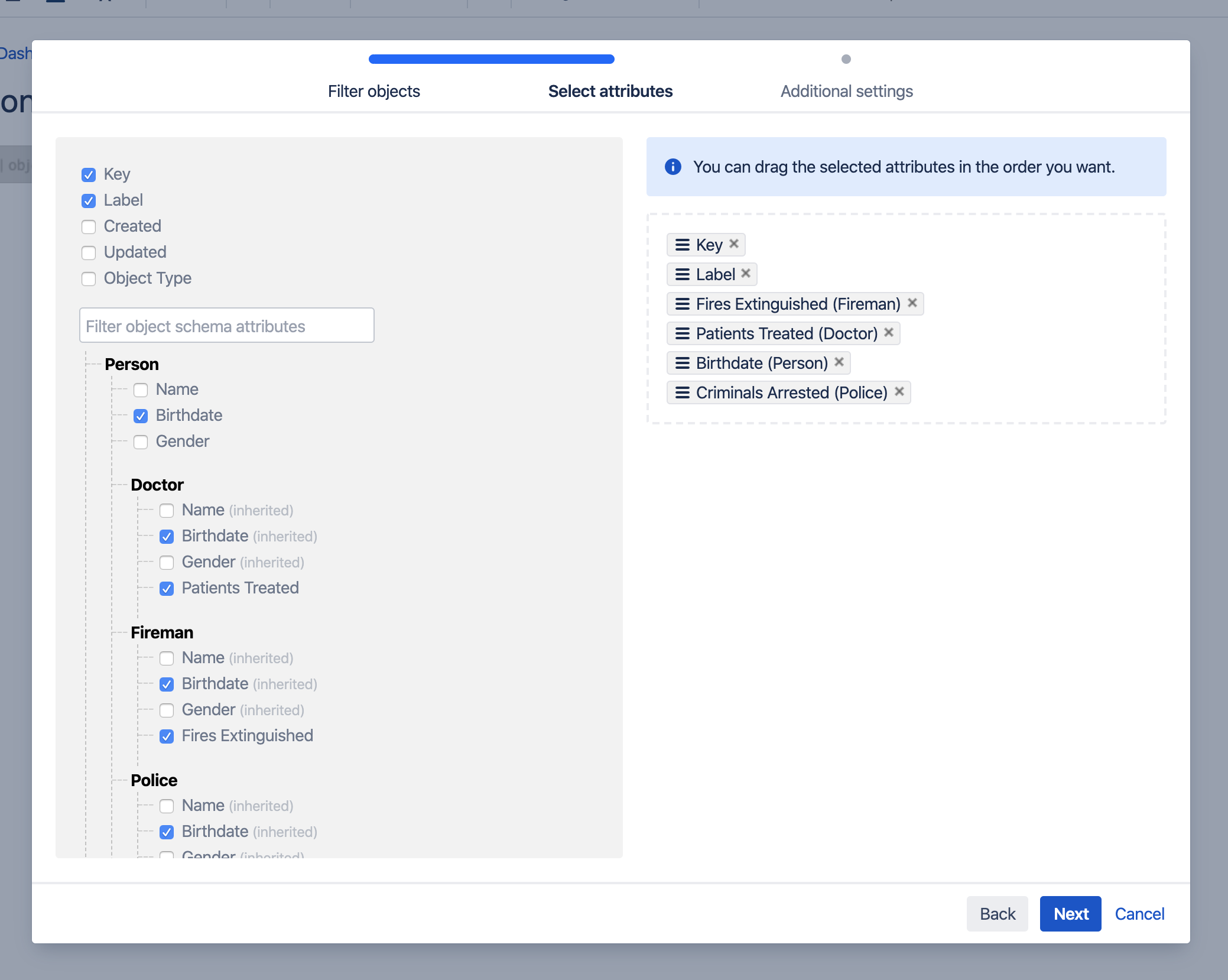Remove Birthdate (Person) attribute tag
Screen dimensions: 1228x980
tap(839, 362)
